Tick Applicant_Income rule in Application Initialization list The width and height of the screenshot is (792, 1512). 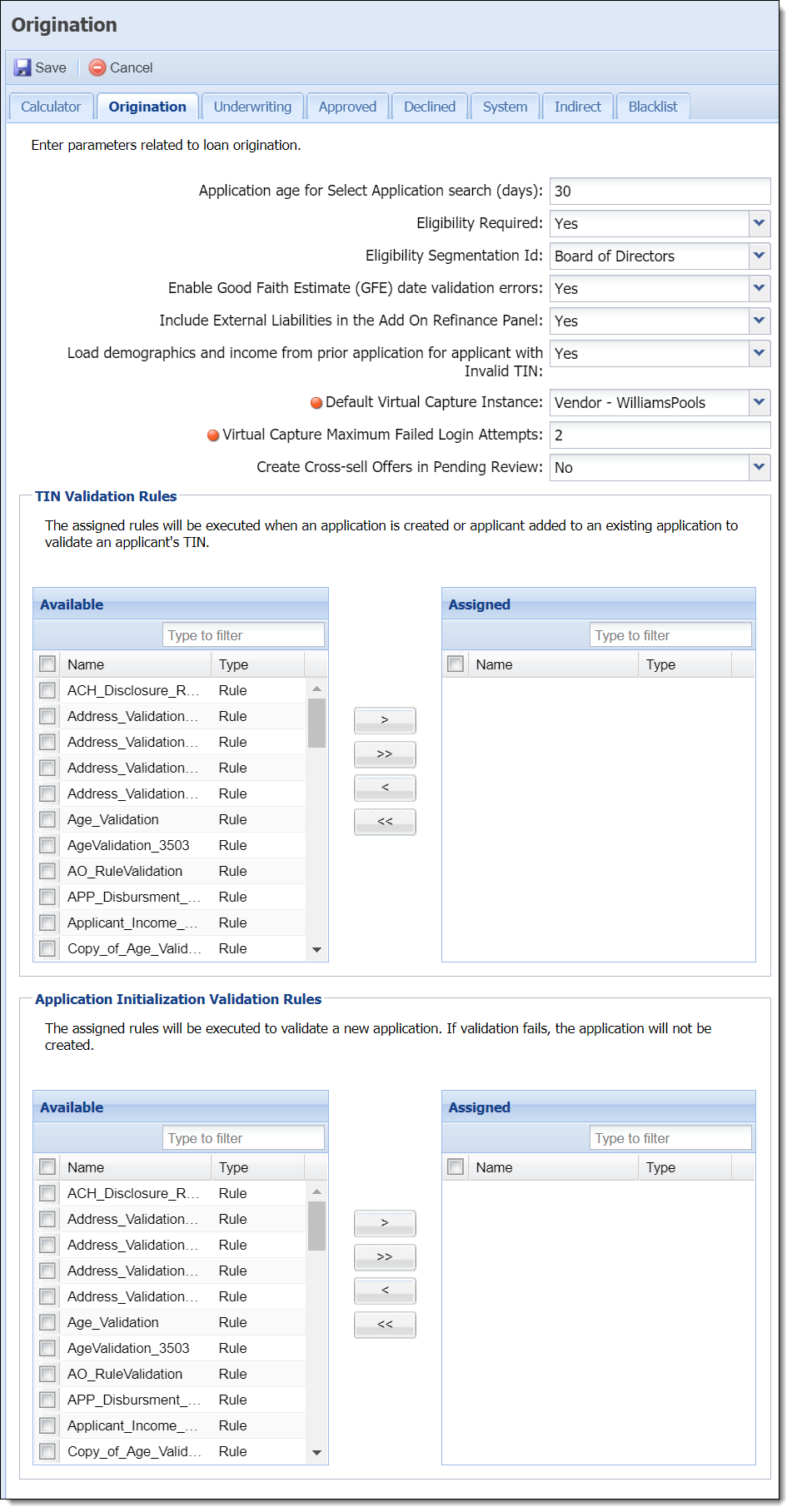click(x=47, y=1425)
